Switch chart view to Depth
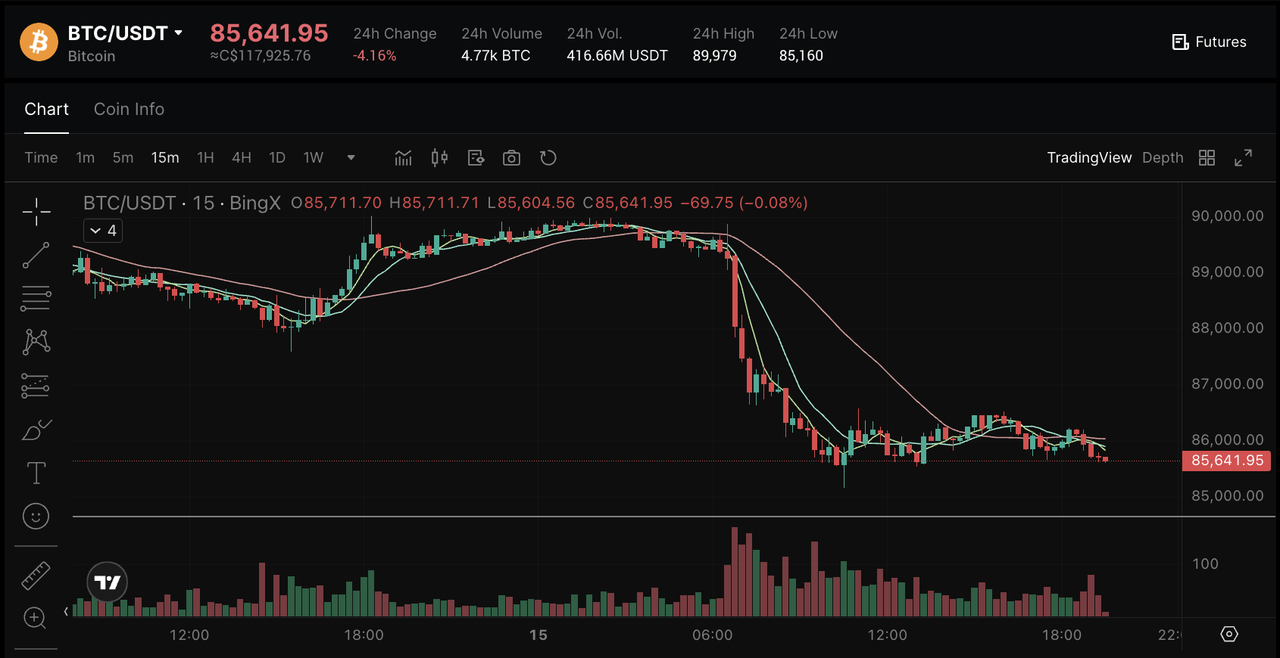 [1162, 158]
